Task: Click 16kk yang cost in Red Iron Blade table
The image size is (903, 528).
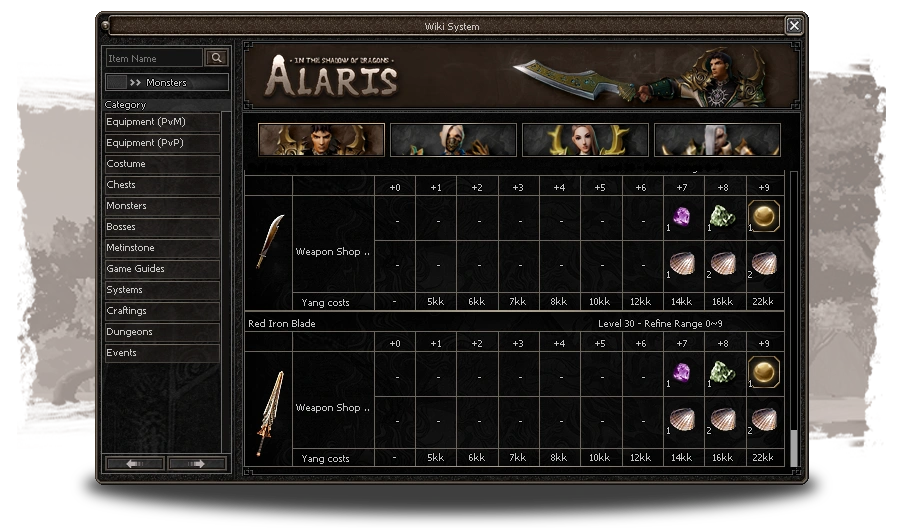Action: [x=722, y=458]
